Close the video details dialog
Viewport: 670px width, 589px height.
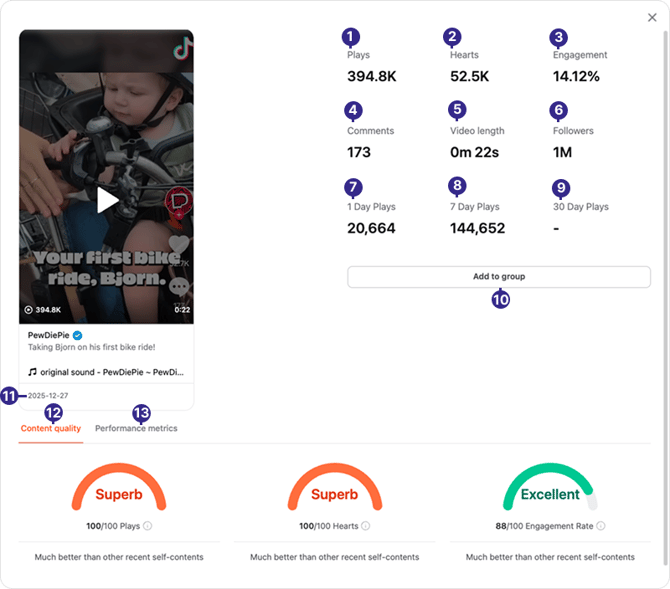(652, 18)
